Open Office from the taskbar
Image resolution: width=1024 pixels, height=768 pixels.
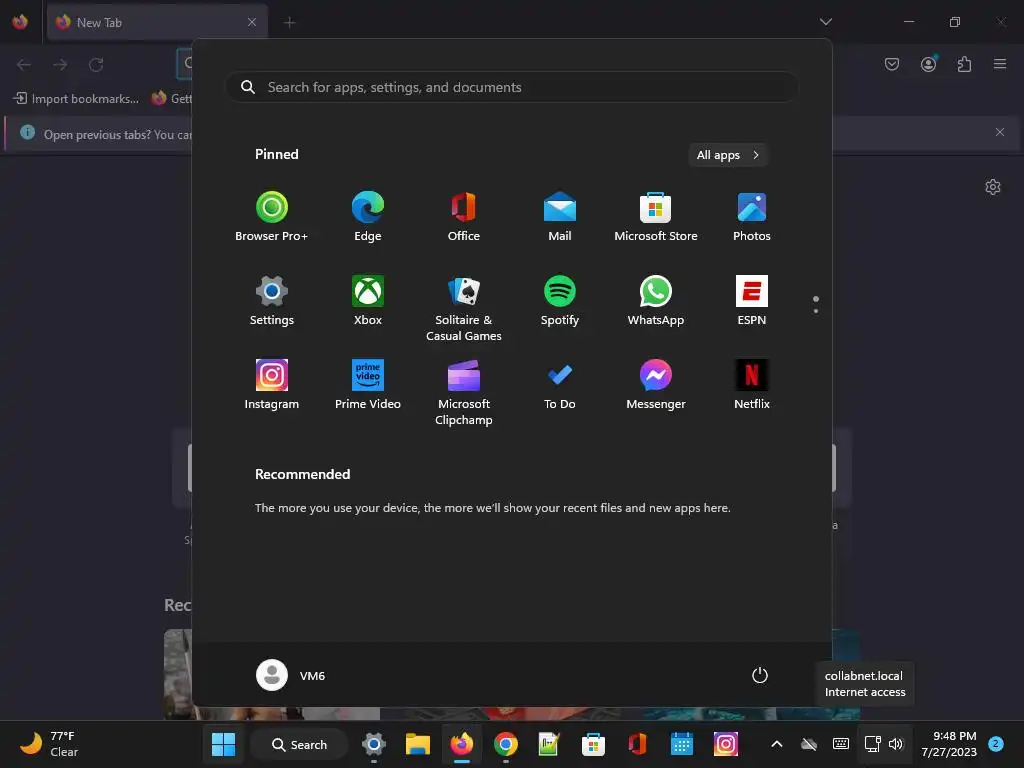637,744
